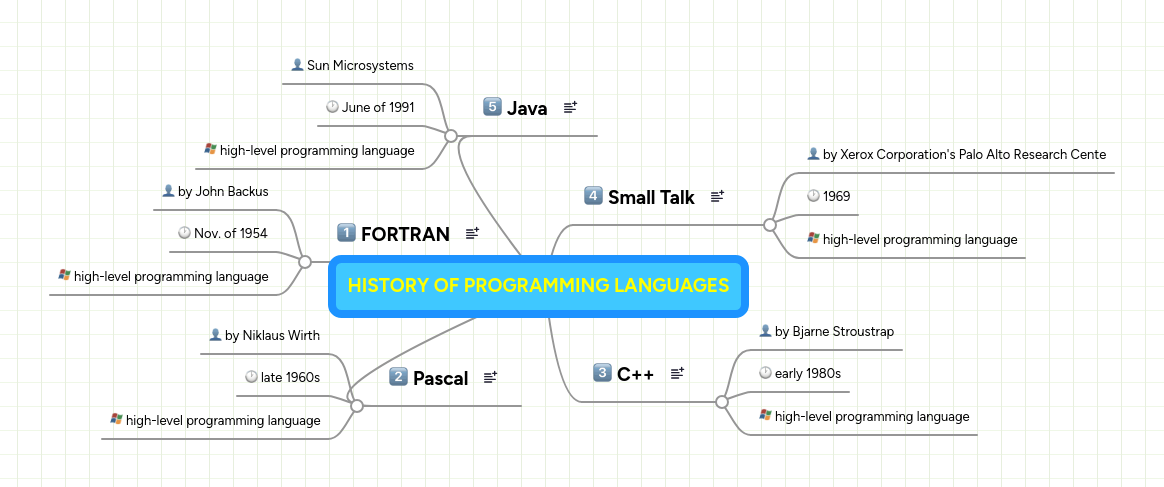The width and height of the screenshot is (1164, 487).
Task: Collapse the FORTRAN branch circle node
Action: coord(305,261)
